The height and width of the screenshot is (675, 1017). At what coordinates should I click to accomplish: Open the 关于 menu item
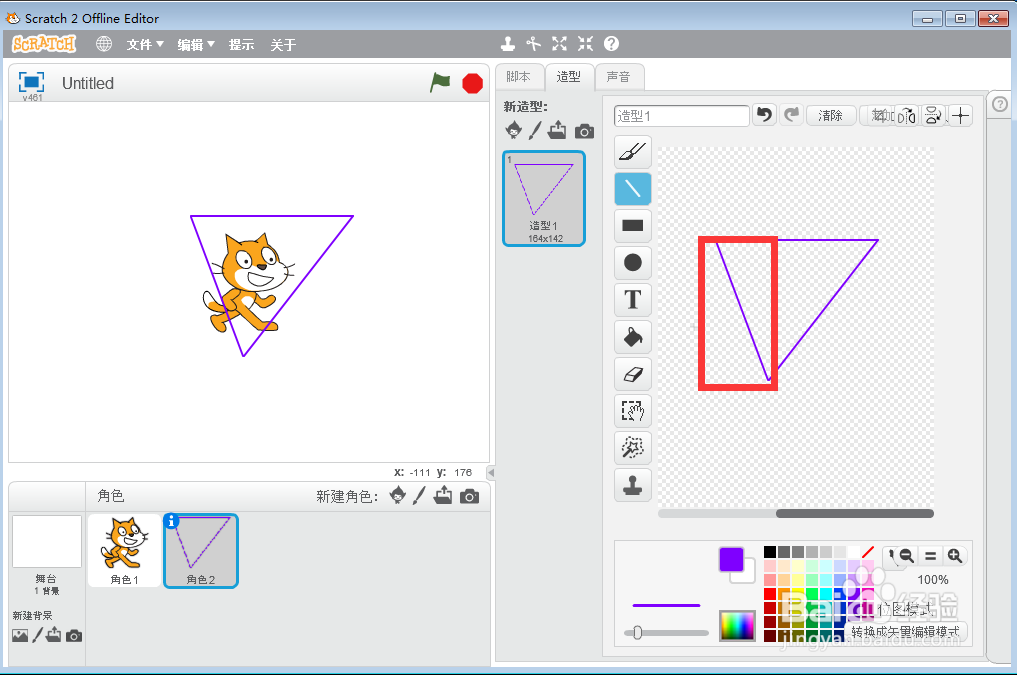point(283,45)
